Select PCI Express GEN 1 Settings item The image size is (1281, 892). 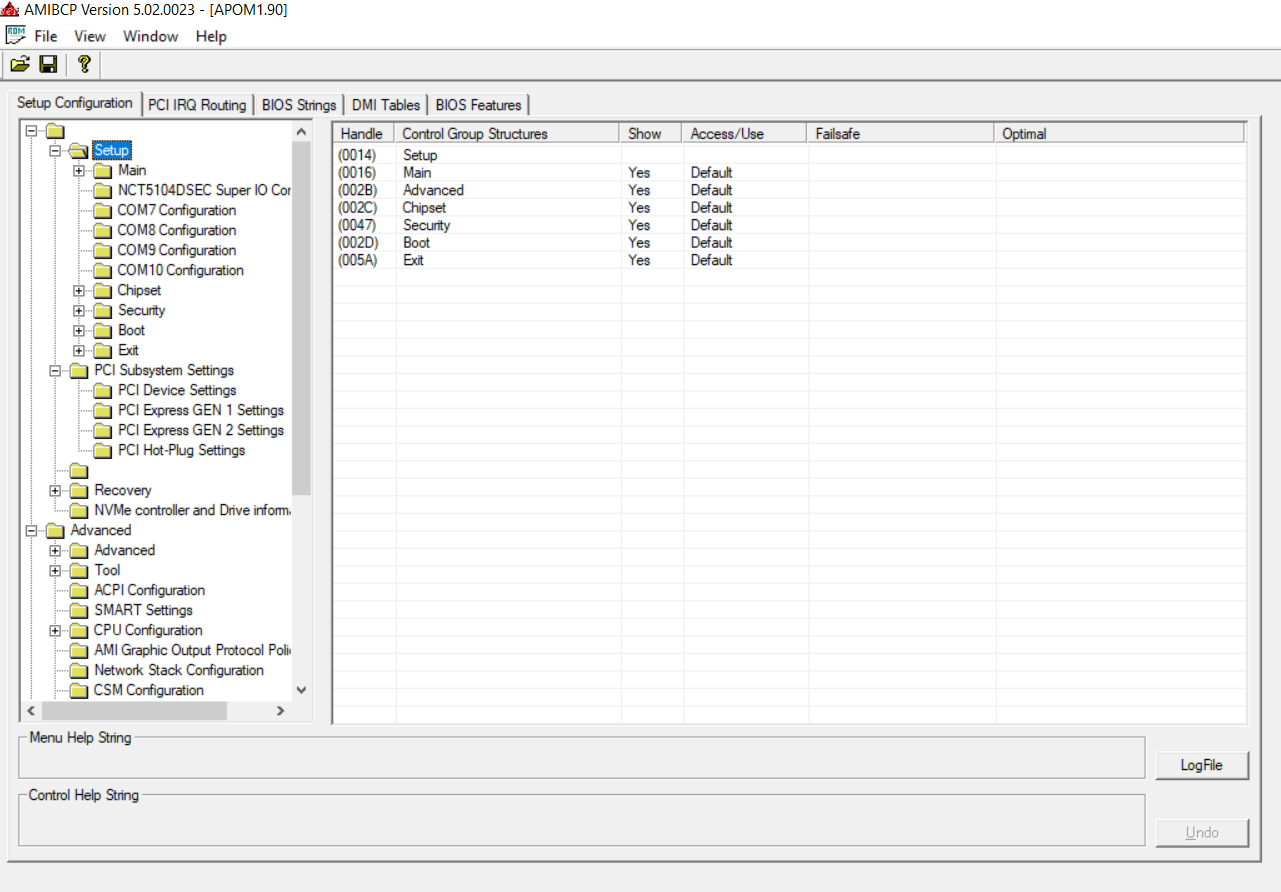click(201, 411)
